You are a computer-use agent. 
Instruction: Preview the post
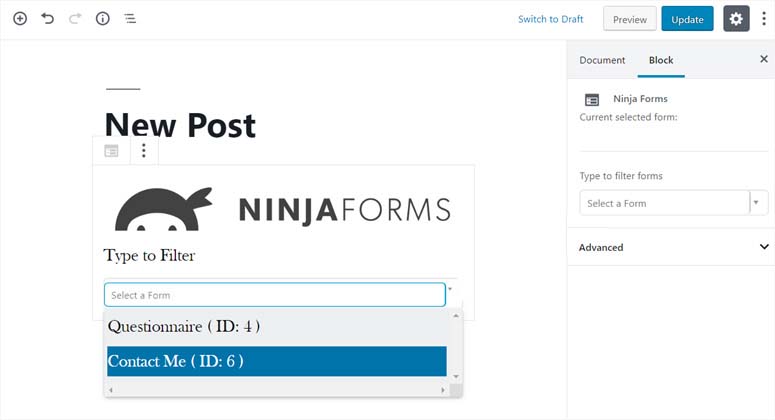click(630, 19)
